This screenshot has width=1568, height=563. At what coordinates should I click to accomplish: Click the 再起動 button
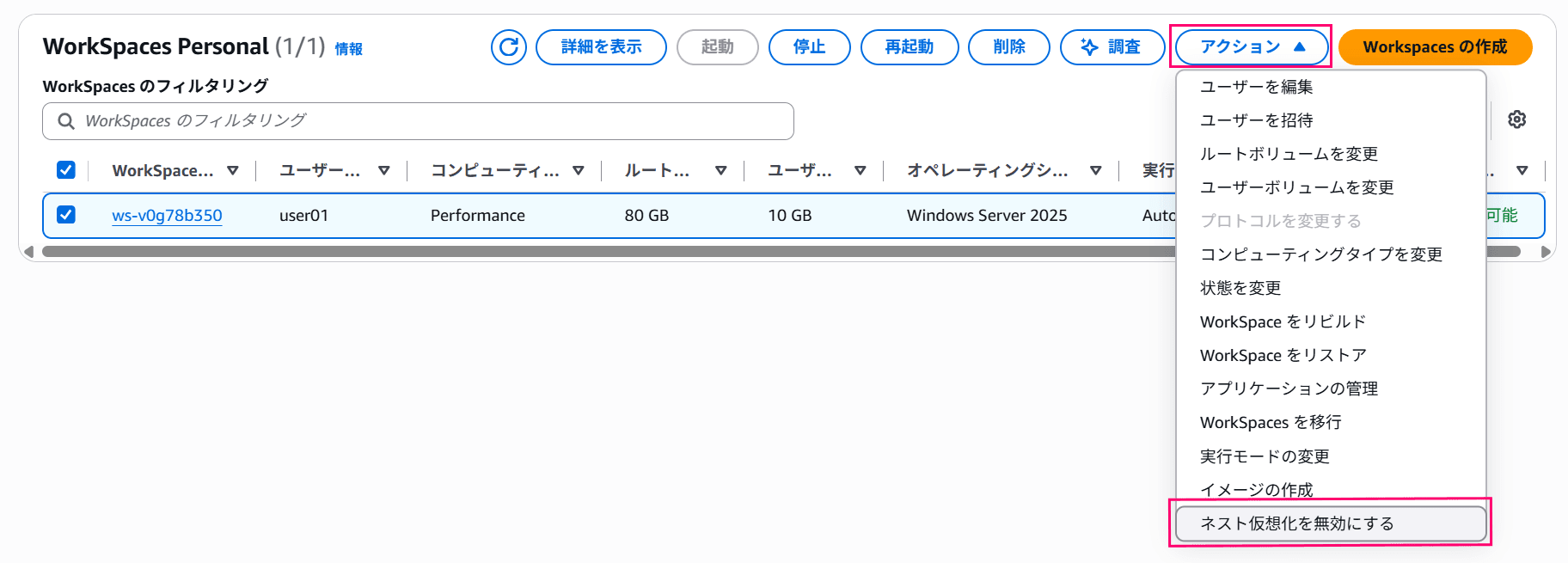[x=910, y=46]
